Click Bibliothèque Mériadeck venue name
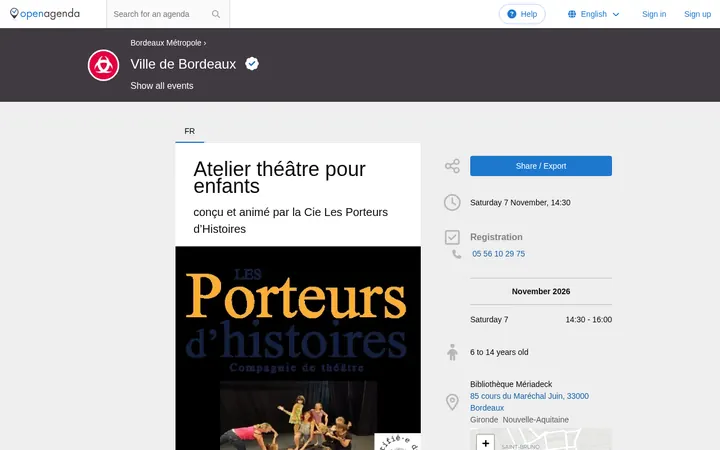 (x=511, y=384)
